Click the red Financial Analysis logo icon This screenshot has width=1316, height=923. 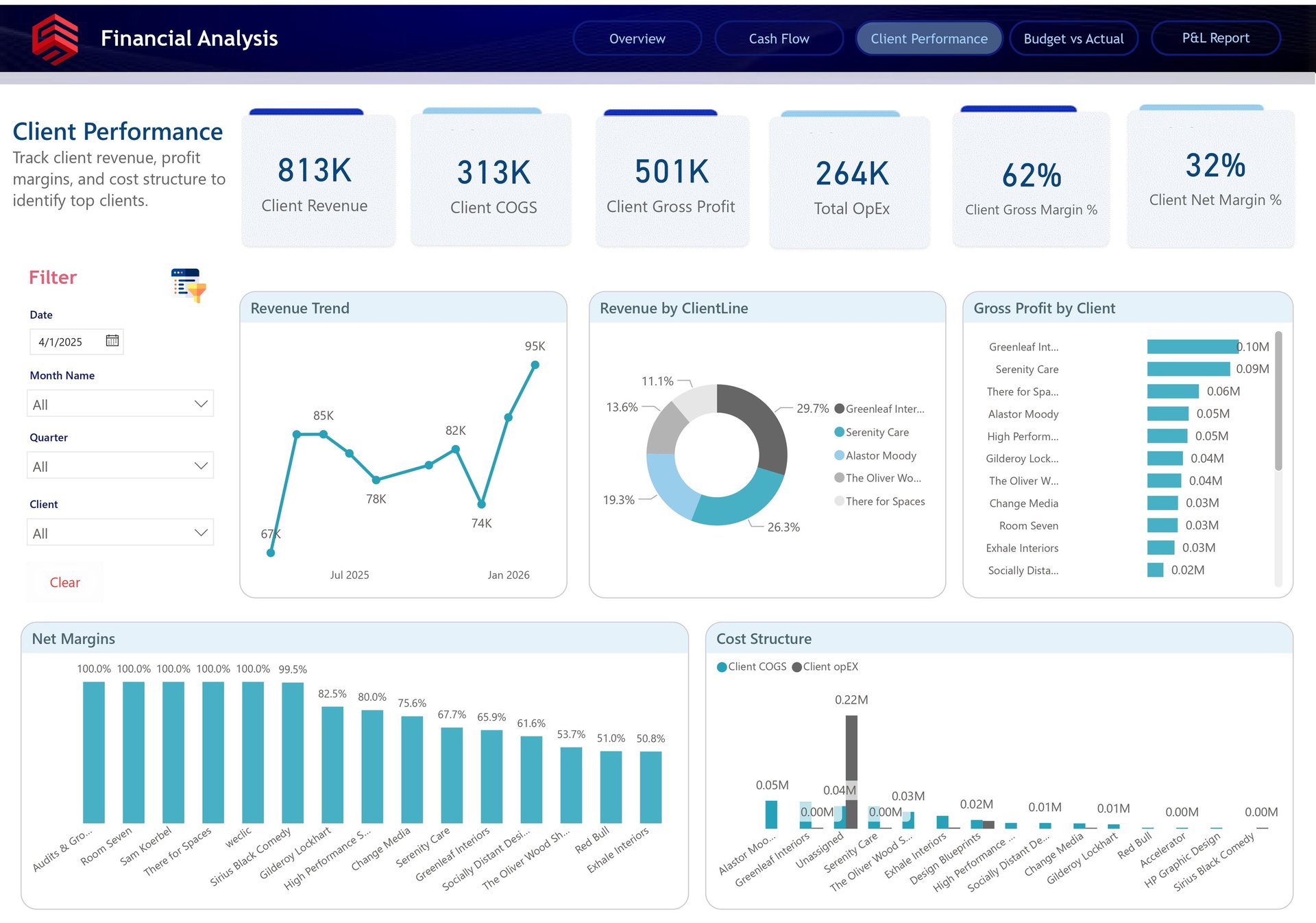[x=55, y=39]
